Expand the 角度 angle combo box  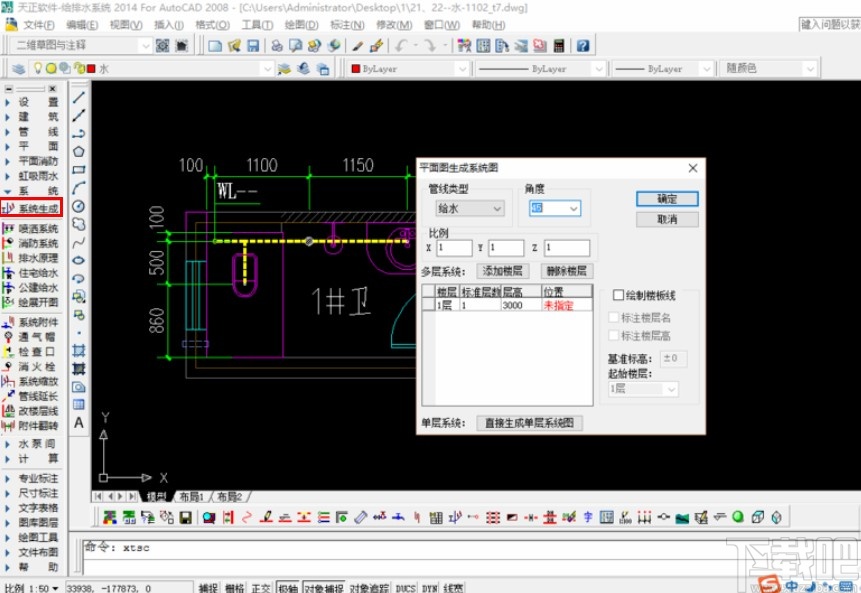pos(573,208)
